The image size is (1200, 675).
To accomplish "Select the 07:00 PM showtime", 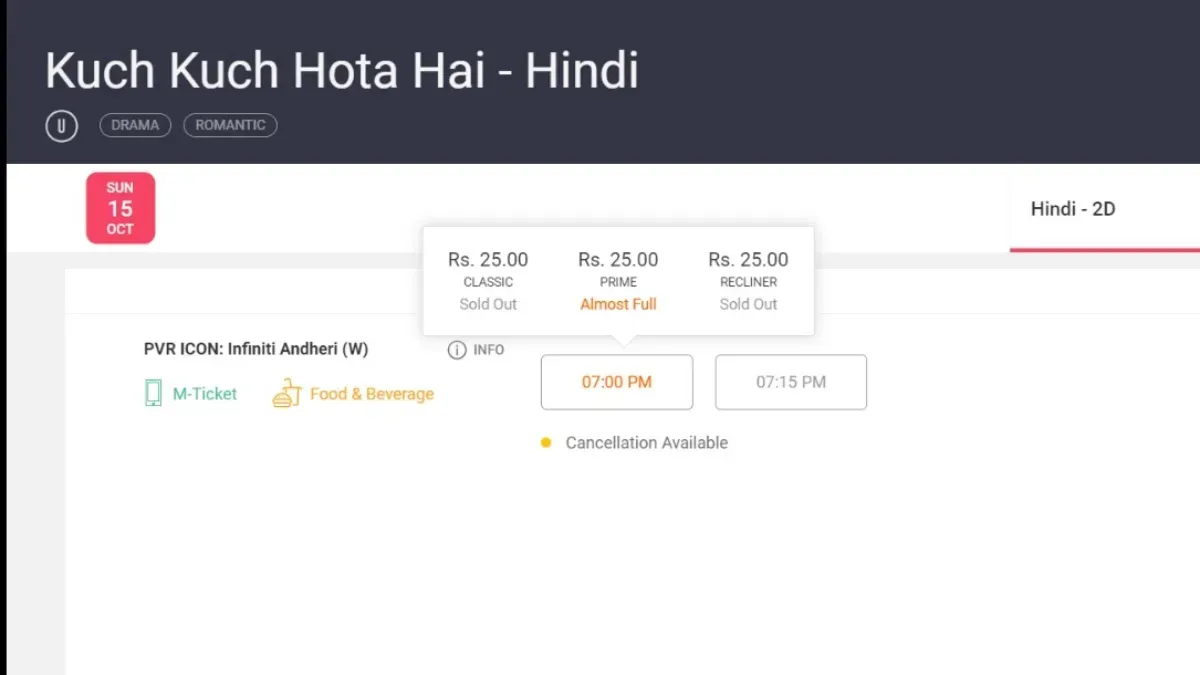I will (x=617, y=382).
